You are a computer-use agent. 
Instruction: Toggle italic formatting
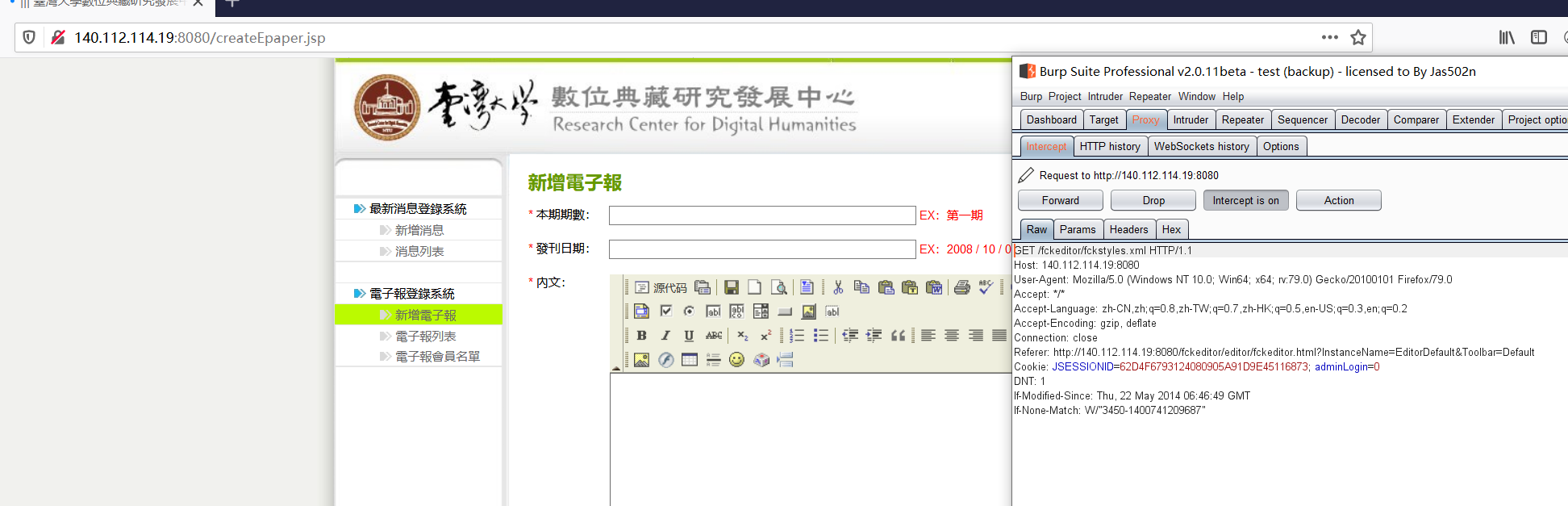(x=665, y=336)
